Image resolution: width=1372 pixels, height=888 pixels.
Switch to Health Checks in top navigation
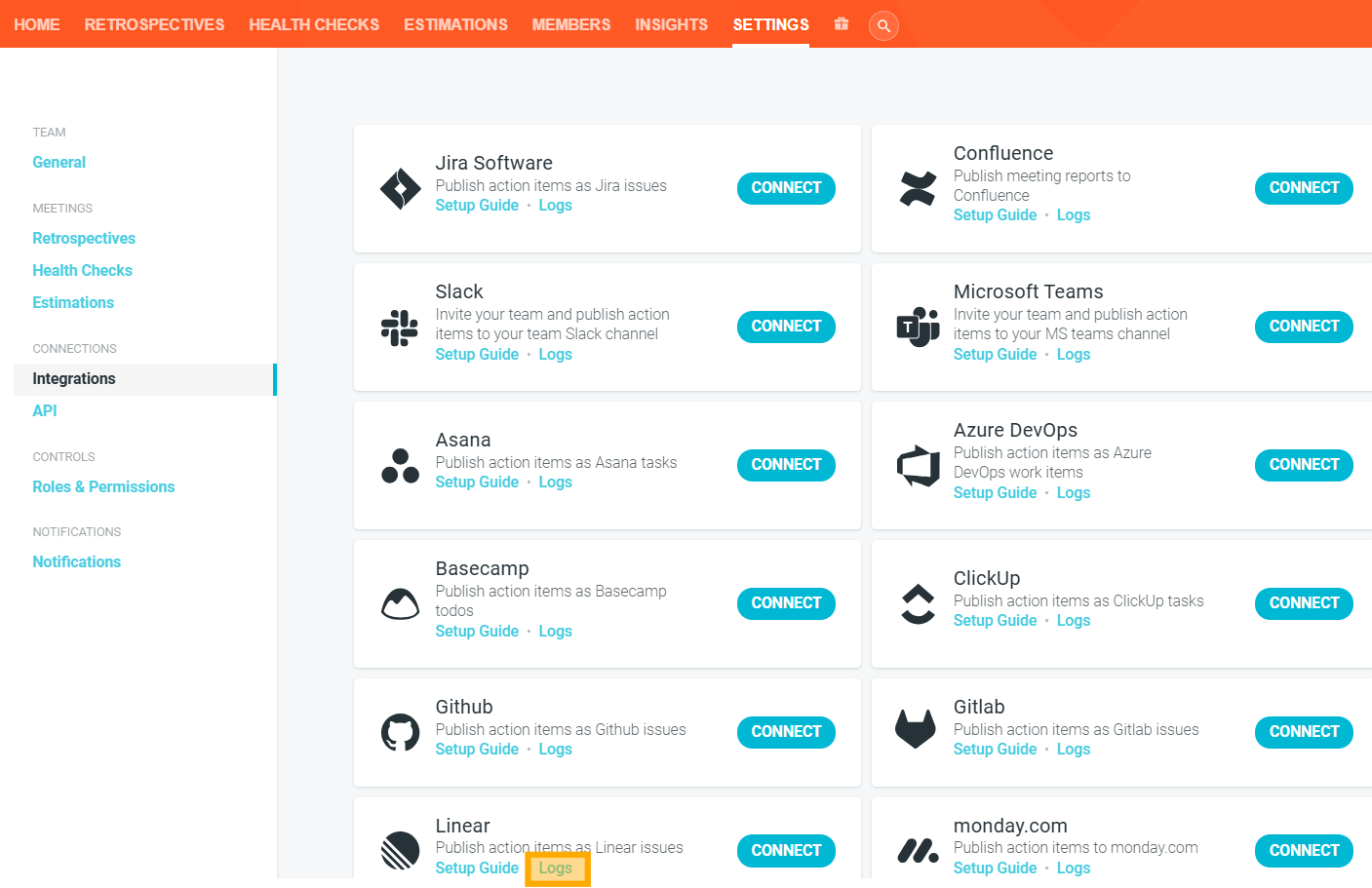point(314,24)
